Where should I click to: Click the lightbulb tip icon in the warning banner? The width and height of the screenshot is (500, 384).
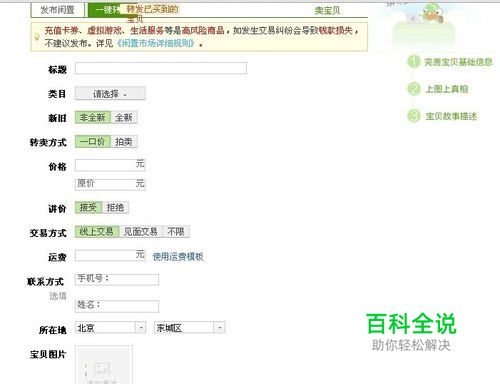coord(37,37)
